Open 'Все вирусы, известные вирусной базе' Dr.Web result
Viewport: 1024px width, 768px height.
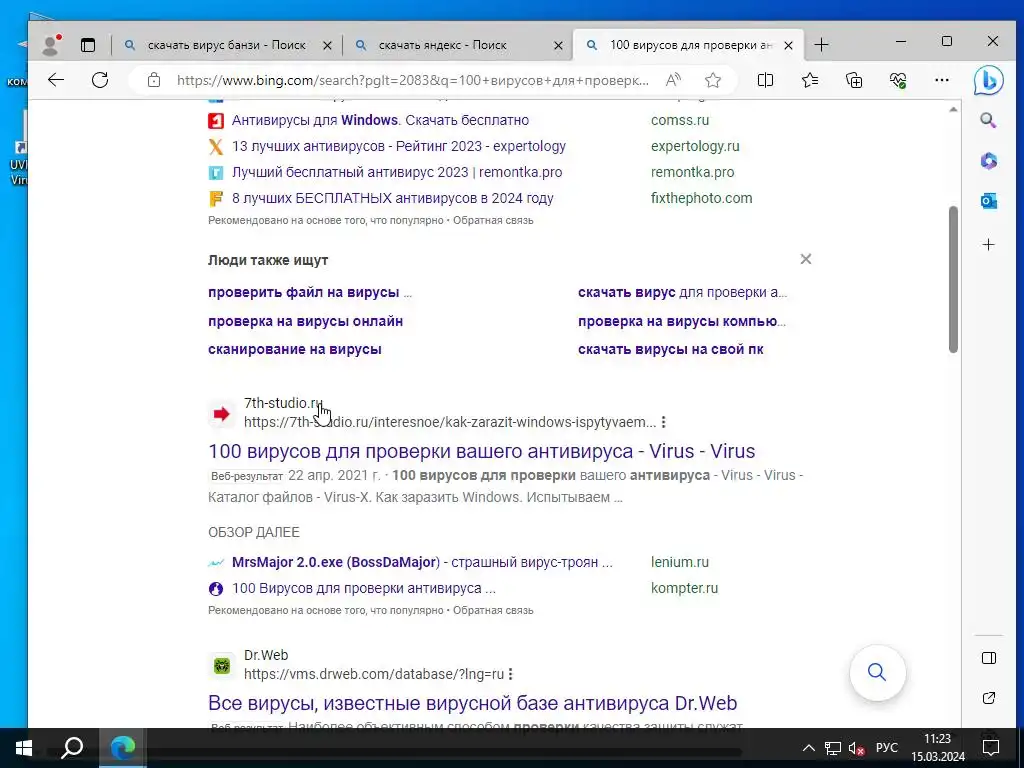tap(472, 703)
